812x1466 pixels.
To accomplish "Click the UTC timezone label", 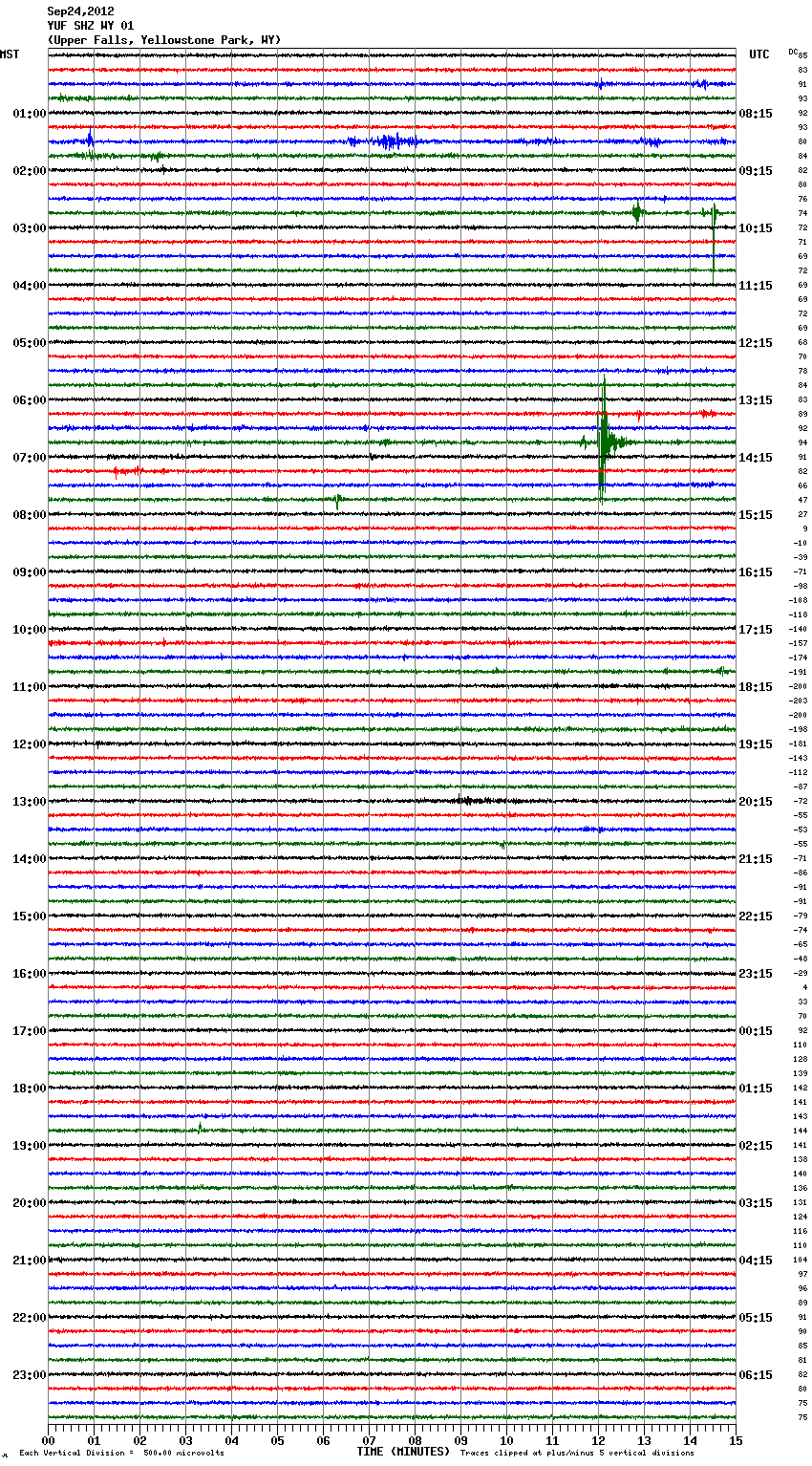I will tap(759, 54).
